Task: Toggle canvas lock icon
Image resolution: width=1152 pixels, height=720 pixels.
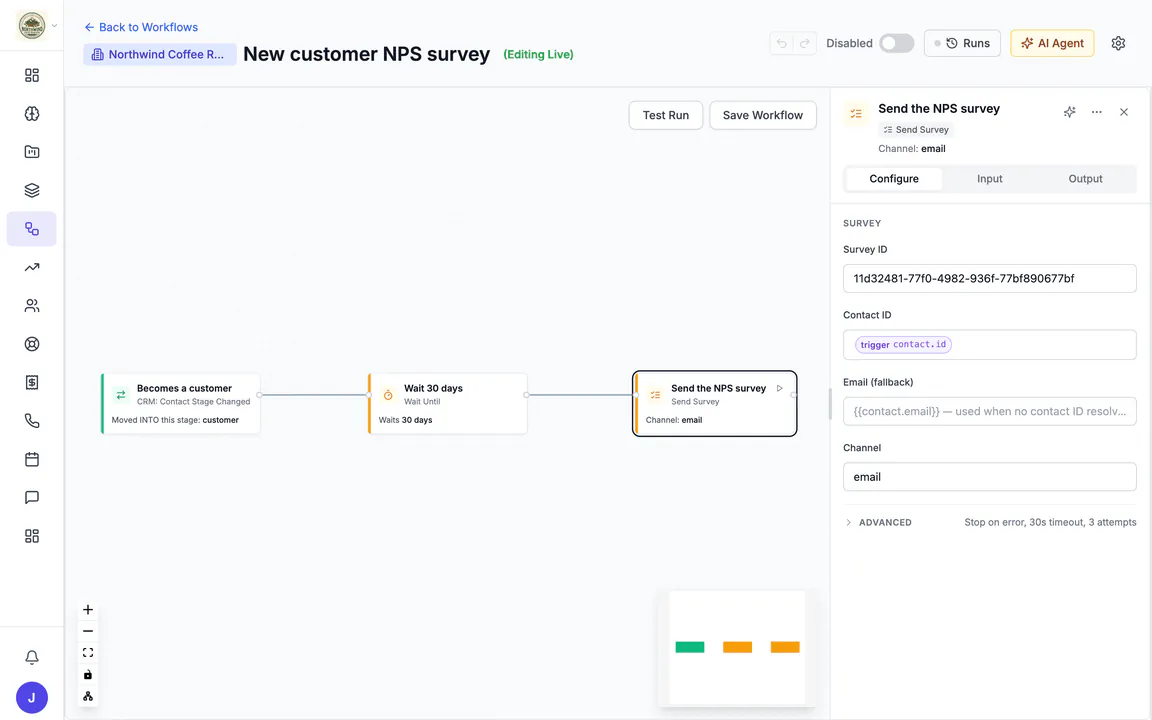Action: pos(87,674)
